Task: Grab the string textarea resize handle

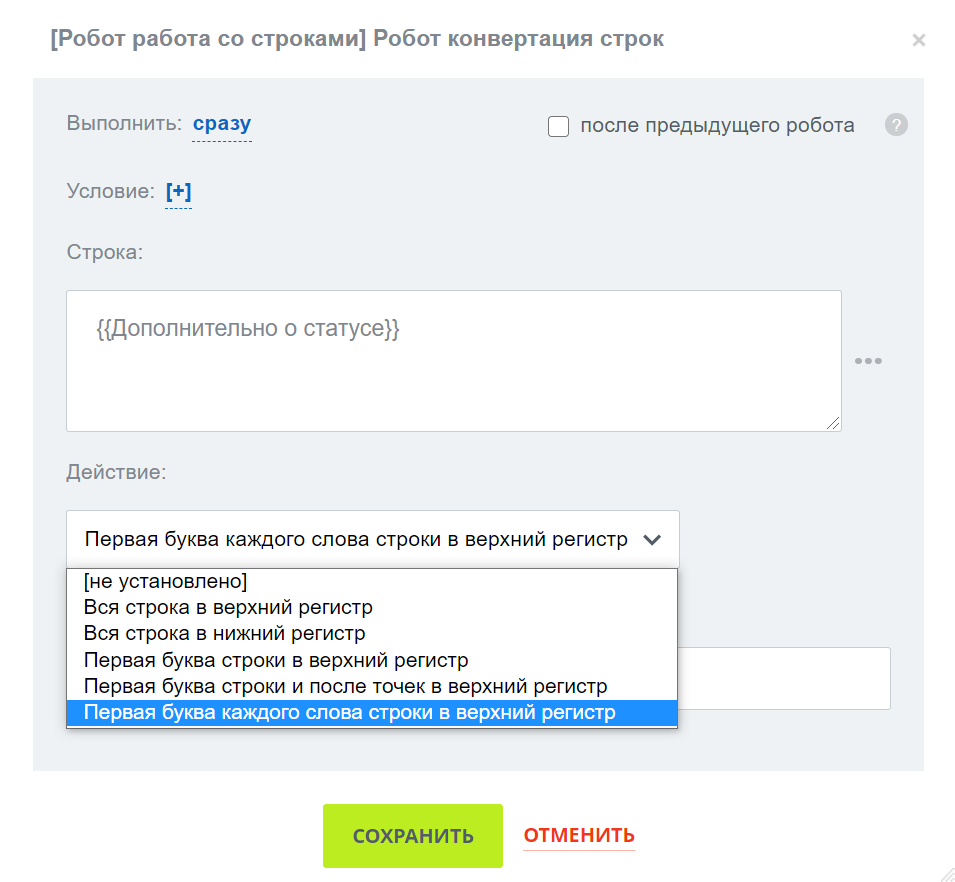Action: [x=833, y=423]
